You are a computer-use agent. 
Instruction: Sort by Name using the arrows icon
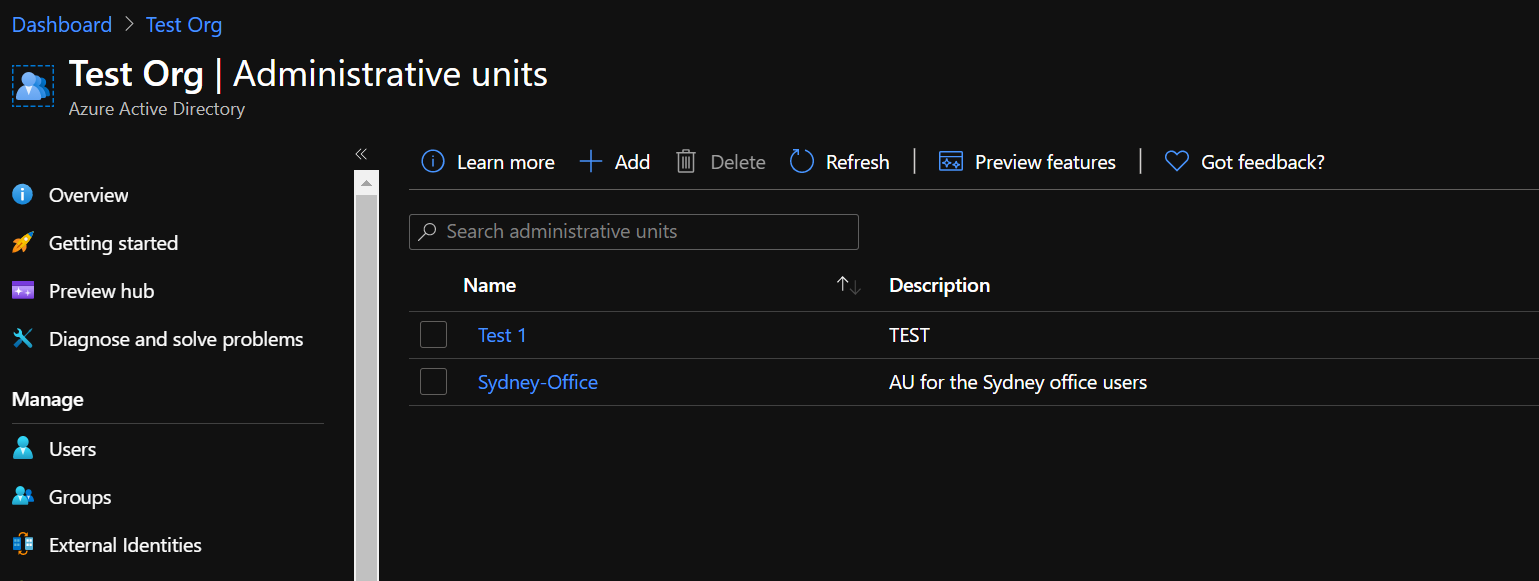pos(848,285)
